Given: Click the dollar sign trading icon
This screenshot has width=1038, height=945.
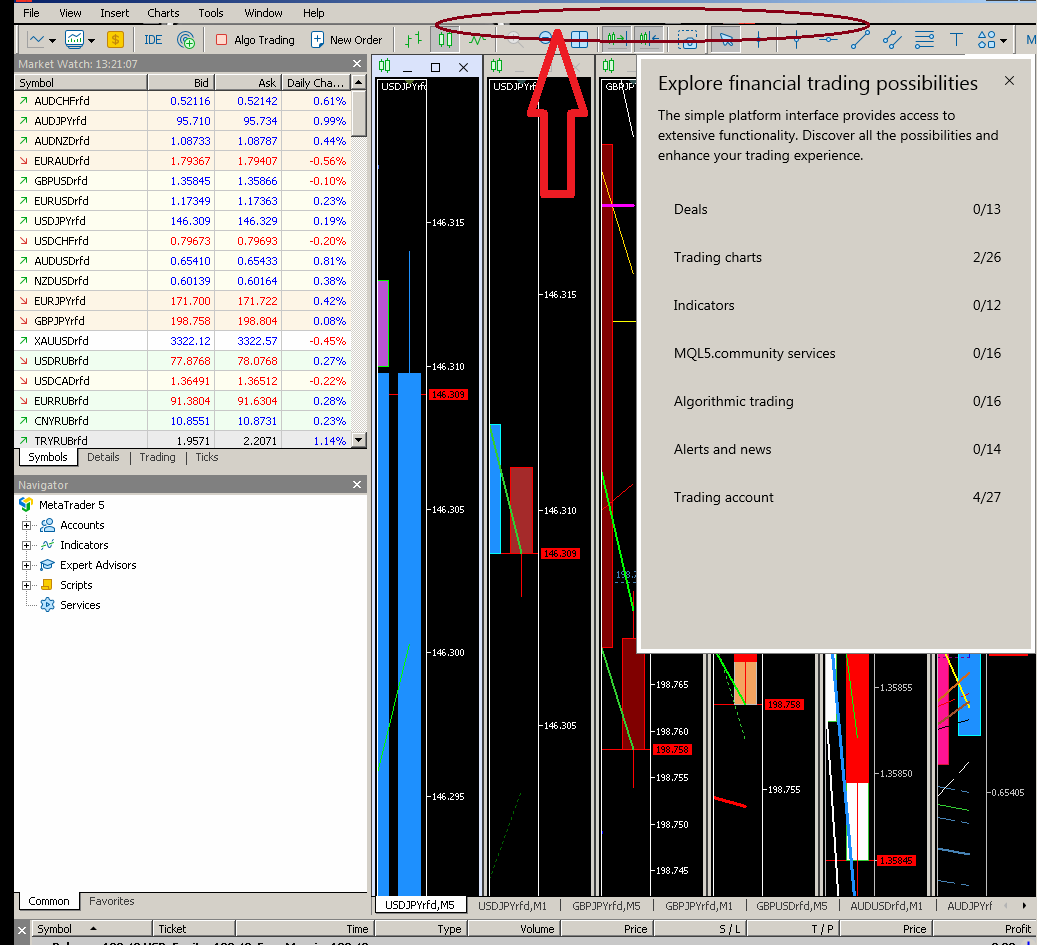Looking at the screenshot, I should [x=115, y=40].
